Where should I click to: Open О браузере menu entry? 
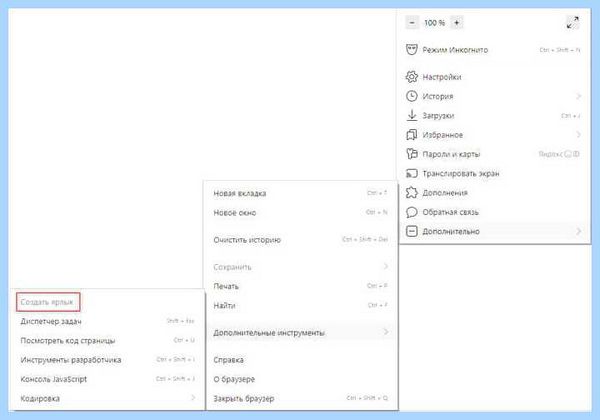coord(301,379)
